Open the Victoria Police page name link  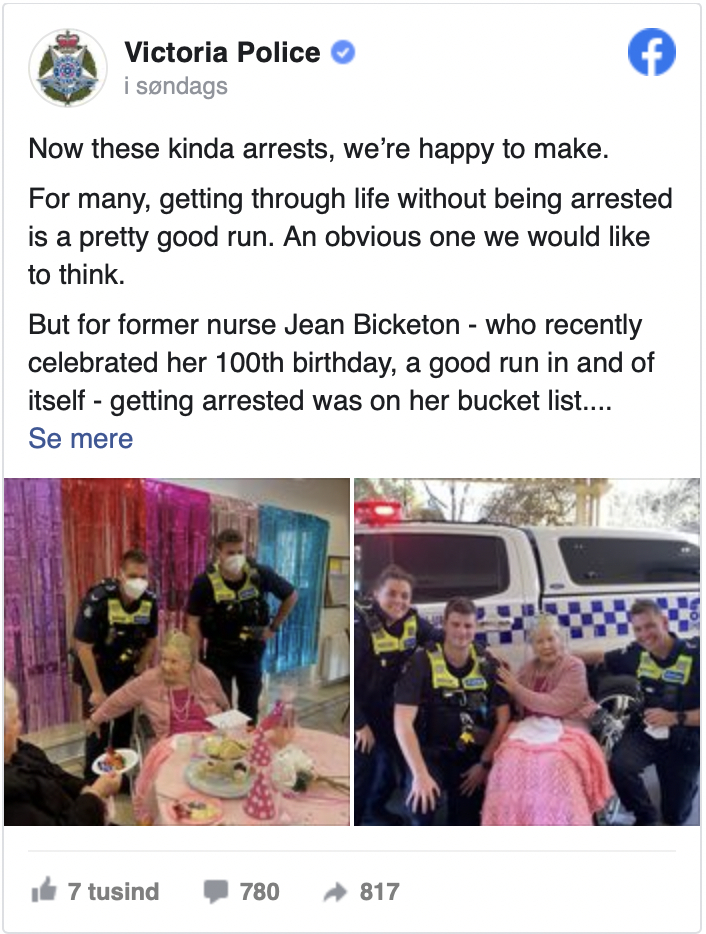(222, 52)
